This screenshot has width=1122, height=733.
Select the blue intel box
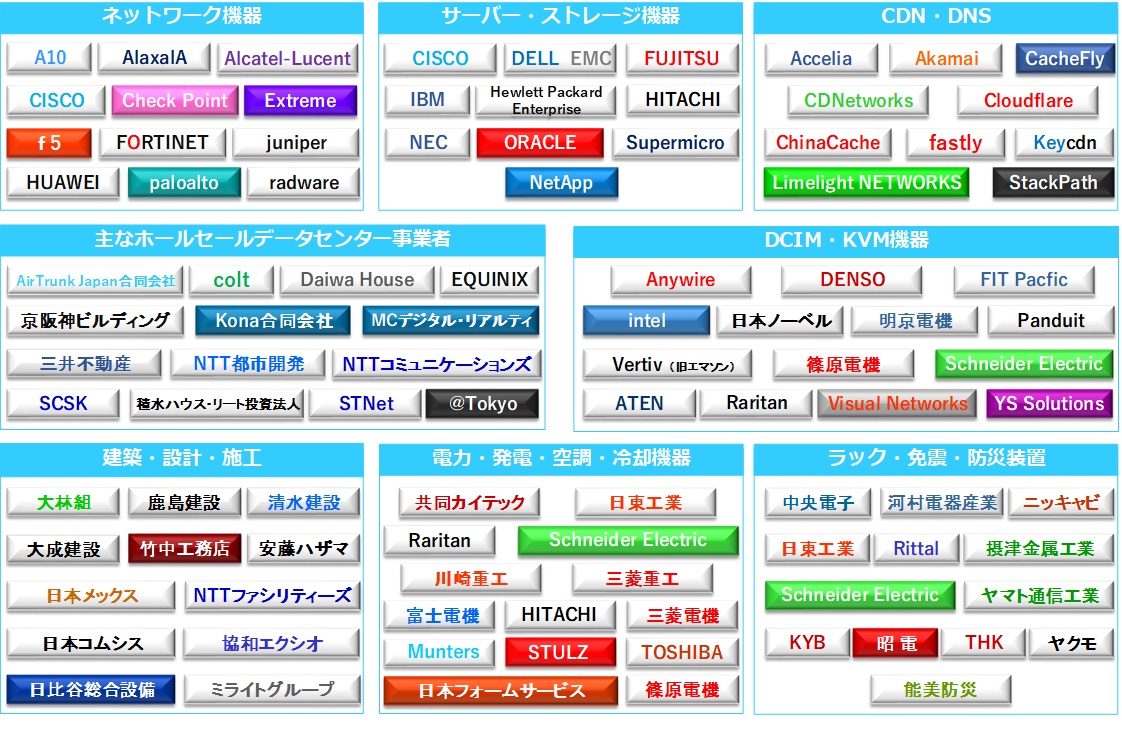click(x=646, y=321)
